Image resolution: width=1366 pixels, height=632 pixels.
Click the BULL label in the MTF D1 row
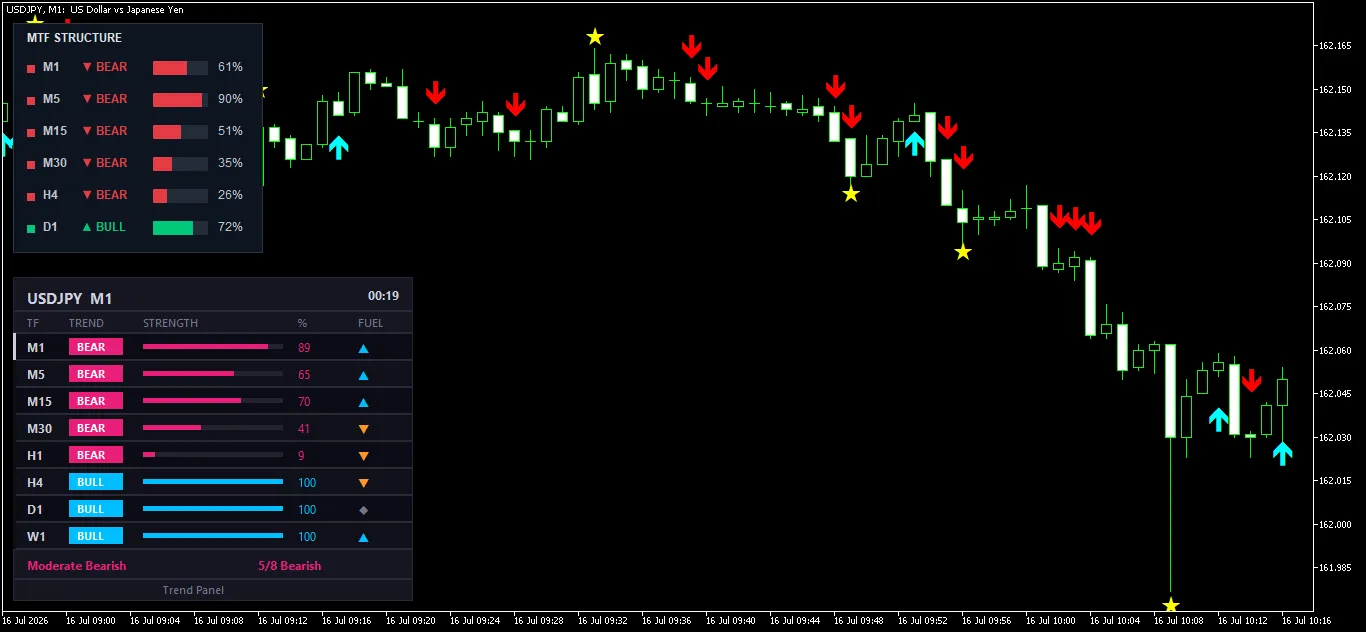(110, 227)
